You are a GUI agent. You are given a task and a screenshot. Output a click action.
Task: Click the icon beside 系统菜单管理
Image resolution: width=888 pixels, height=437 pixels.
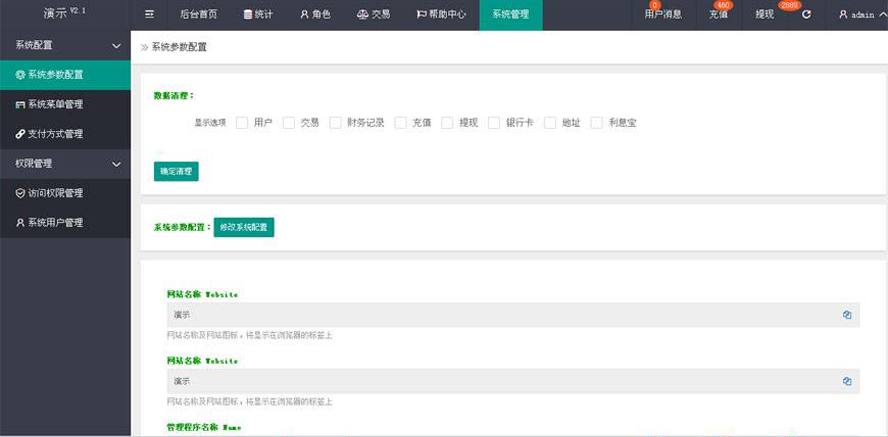(20, 105)
